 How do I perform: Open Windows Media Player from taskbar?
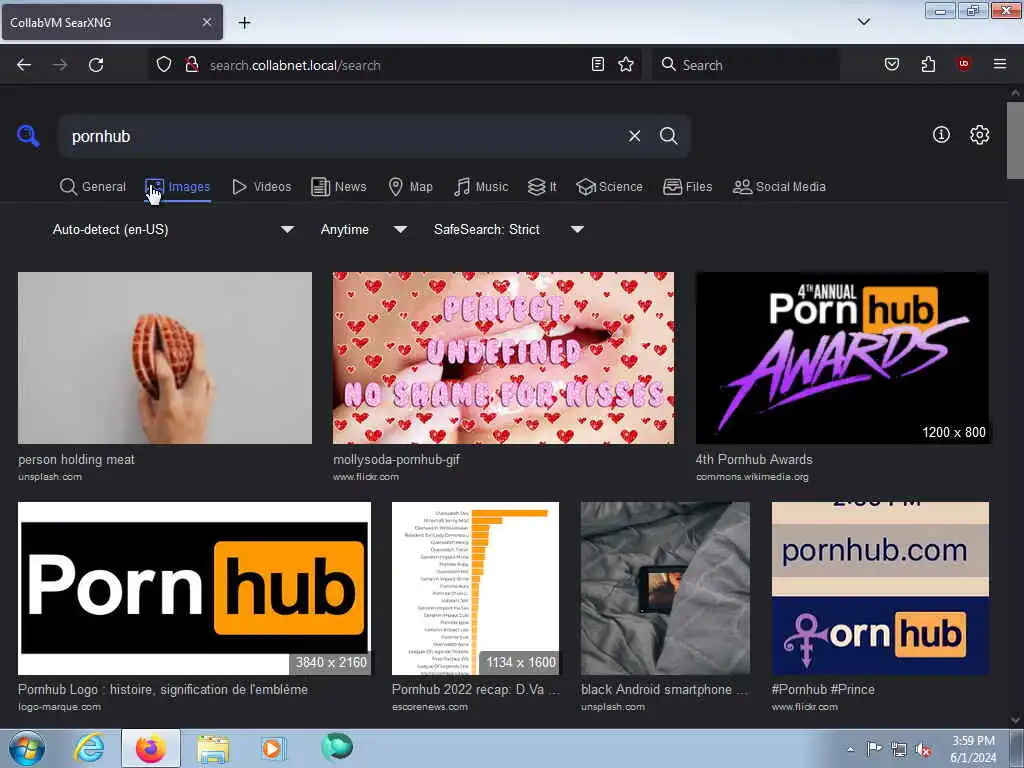click(273, 748)
